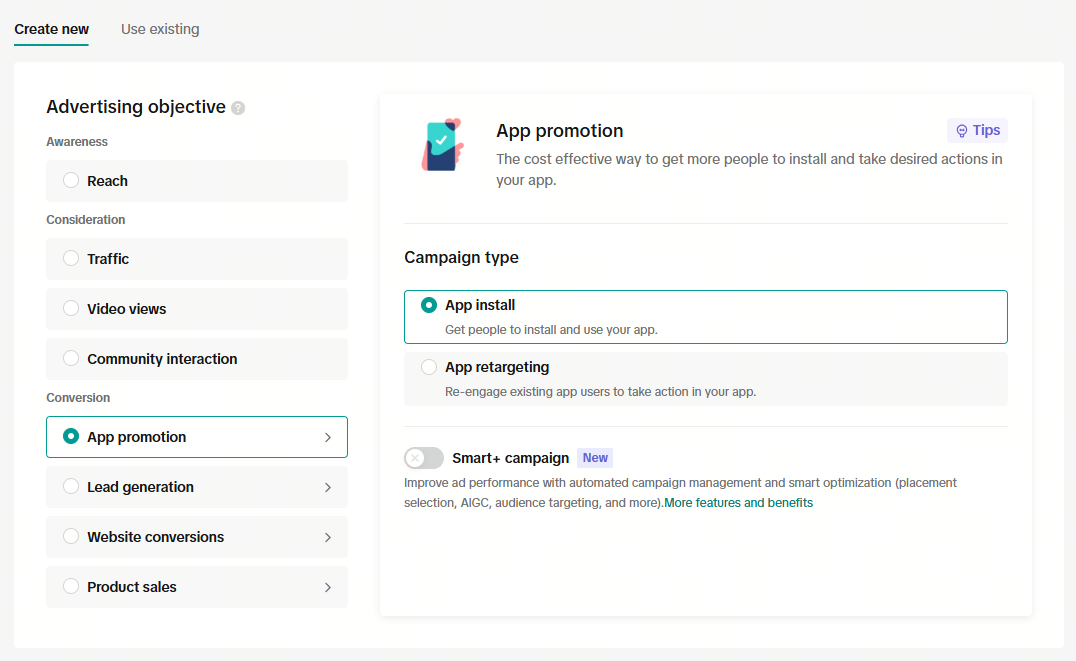Viewport: 1076px width, 661px height.
Task: Click 'Re-engage existing app users' description
Action: (x=600, y=392)
